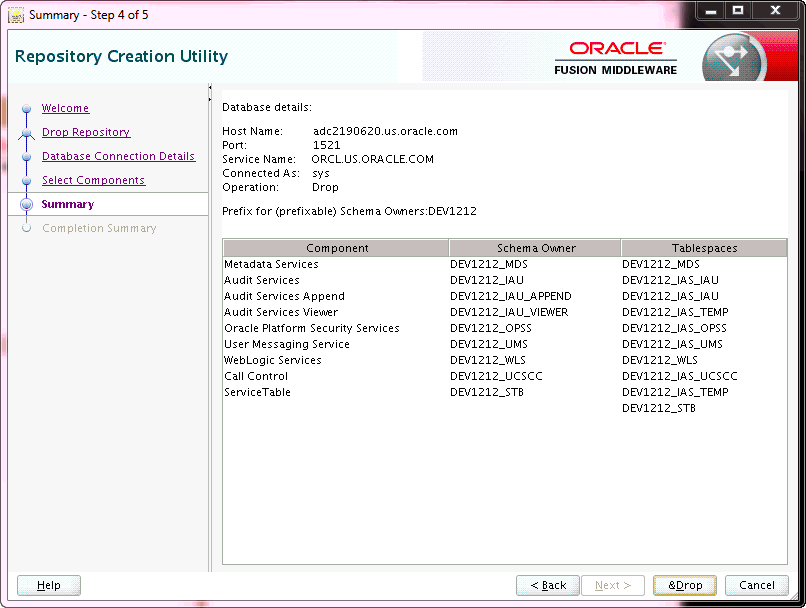Select the Call Control row
Viewport: 806px width, 608px height.
pos(505,376)
